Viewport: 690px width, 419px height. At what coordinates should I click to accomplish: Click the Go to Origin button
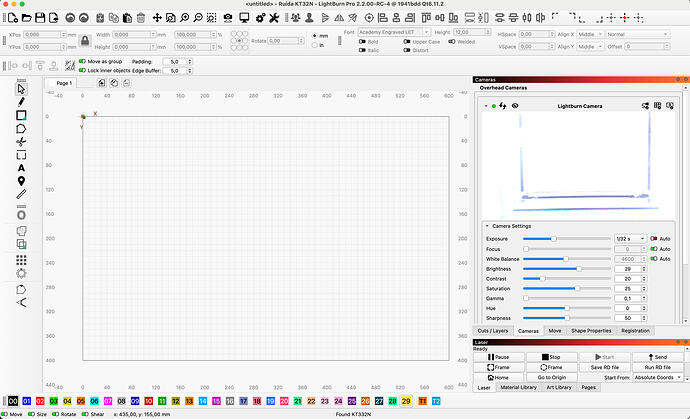pos(552,378)
